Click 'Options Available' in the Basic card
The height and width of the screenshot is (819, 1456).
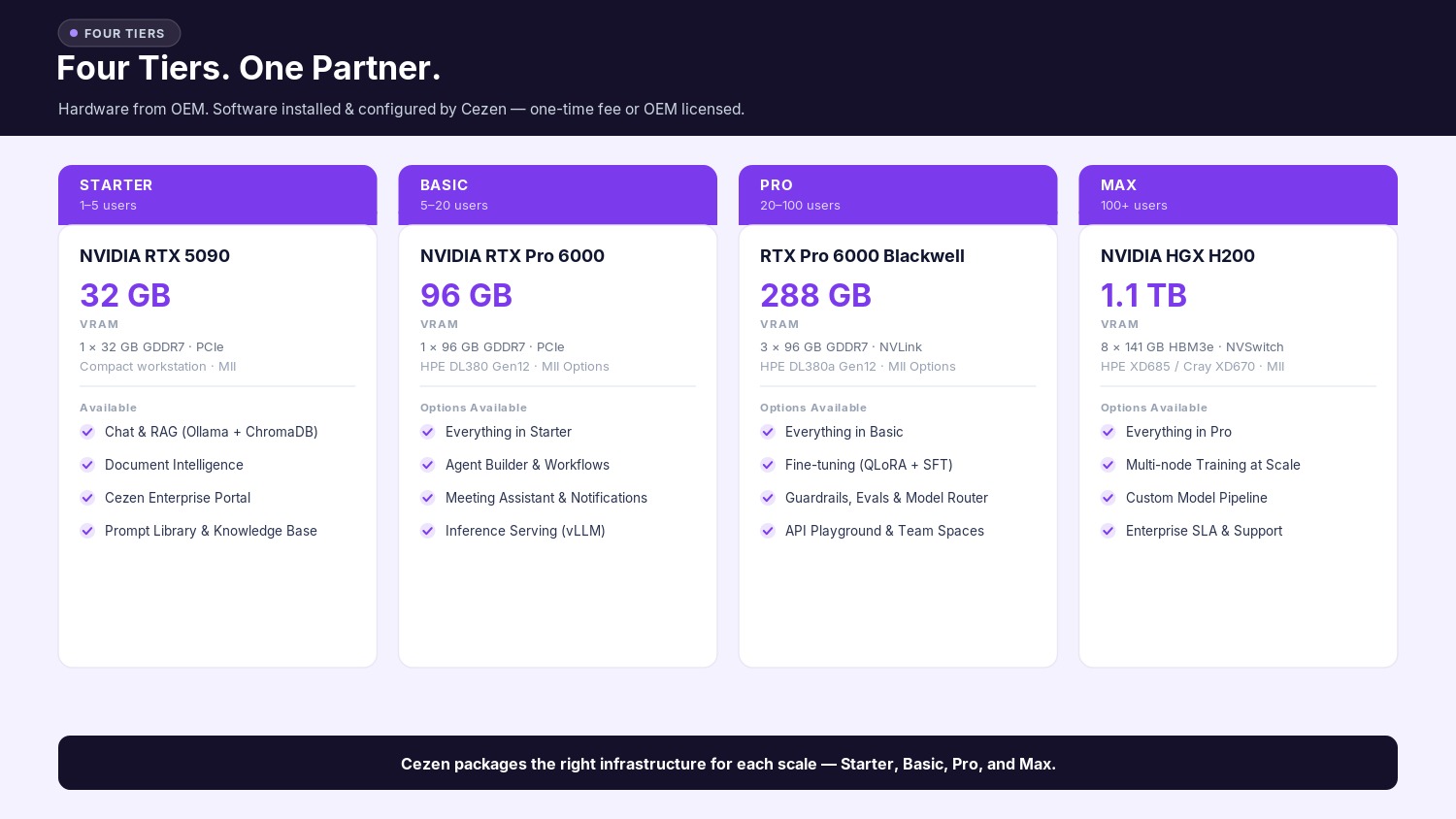474,408
